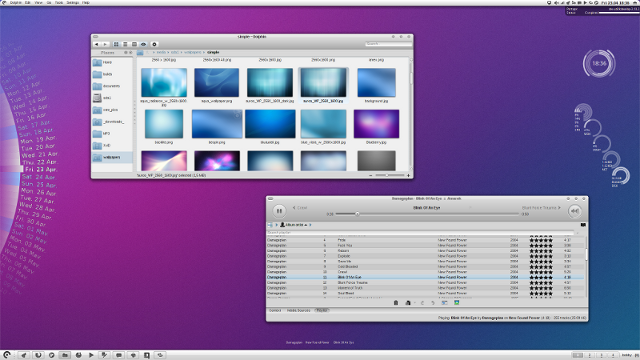
Task: Switch to Amarok's Context tab
Action: 275,311
